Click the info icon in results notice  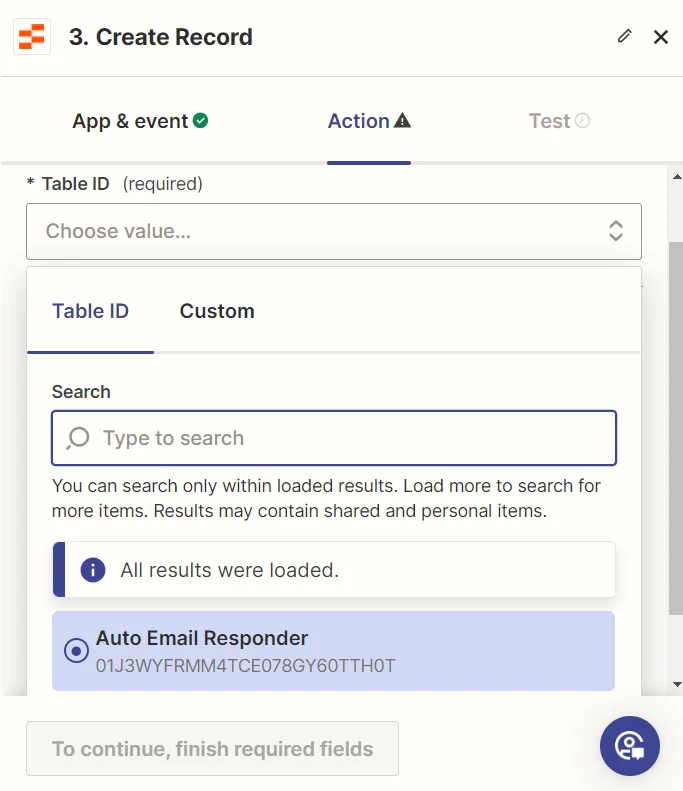(x=93, y=570)
